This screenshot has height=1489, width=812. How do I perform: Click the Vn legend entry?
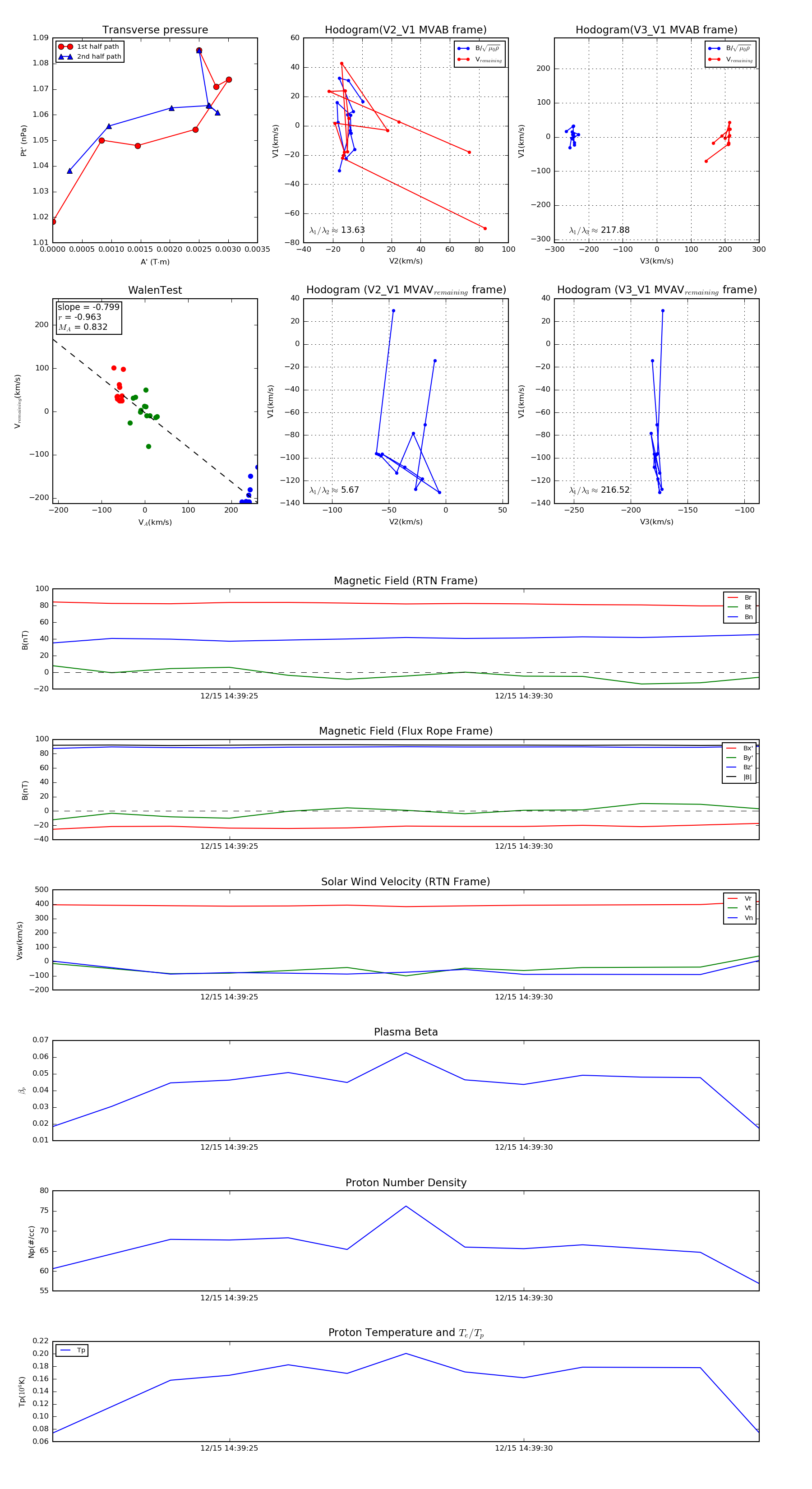[740, 918]
